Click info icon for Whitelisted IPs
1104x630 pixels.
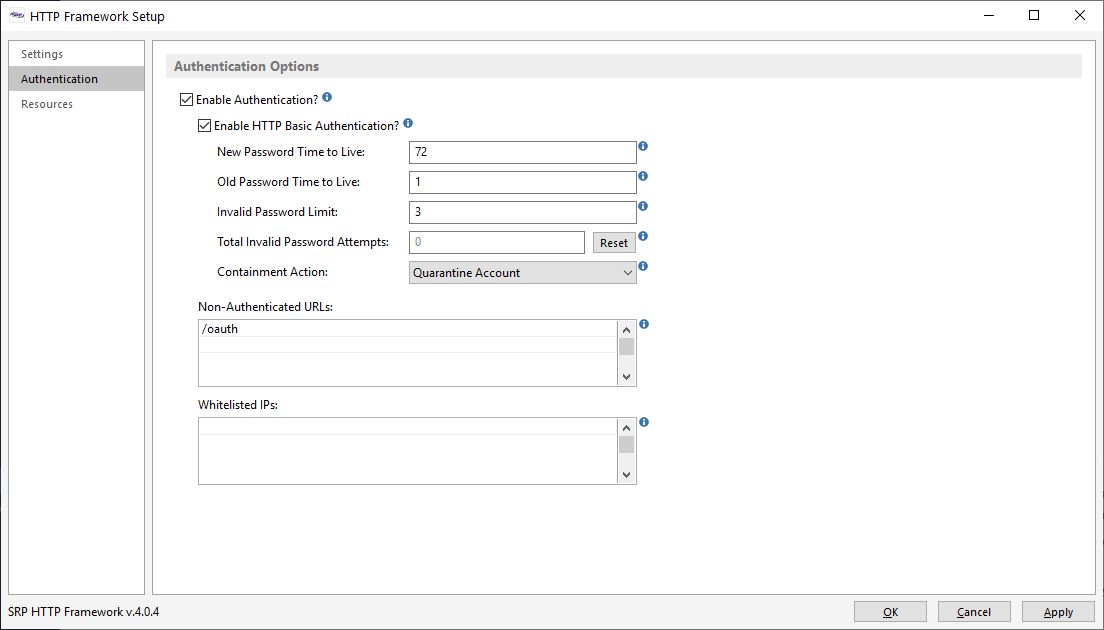pos(643,422)
